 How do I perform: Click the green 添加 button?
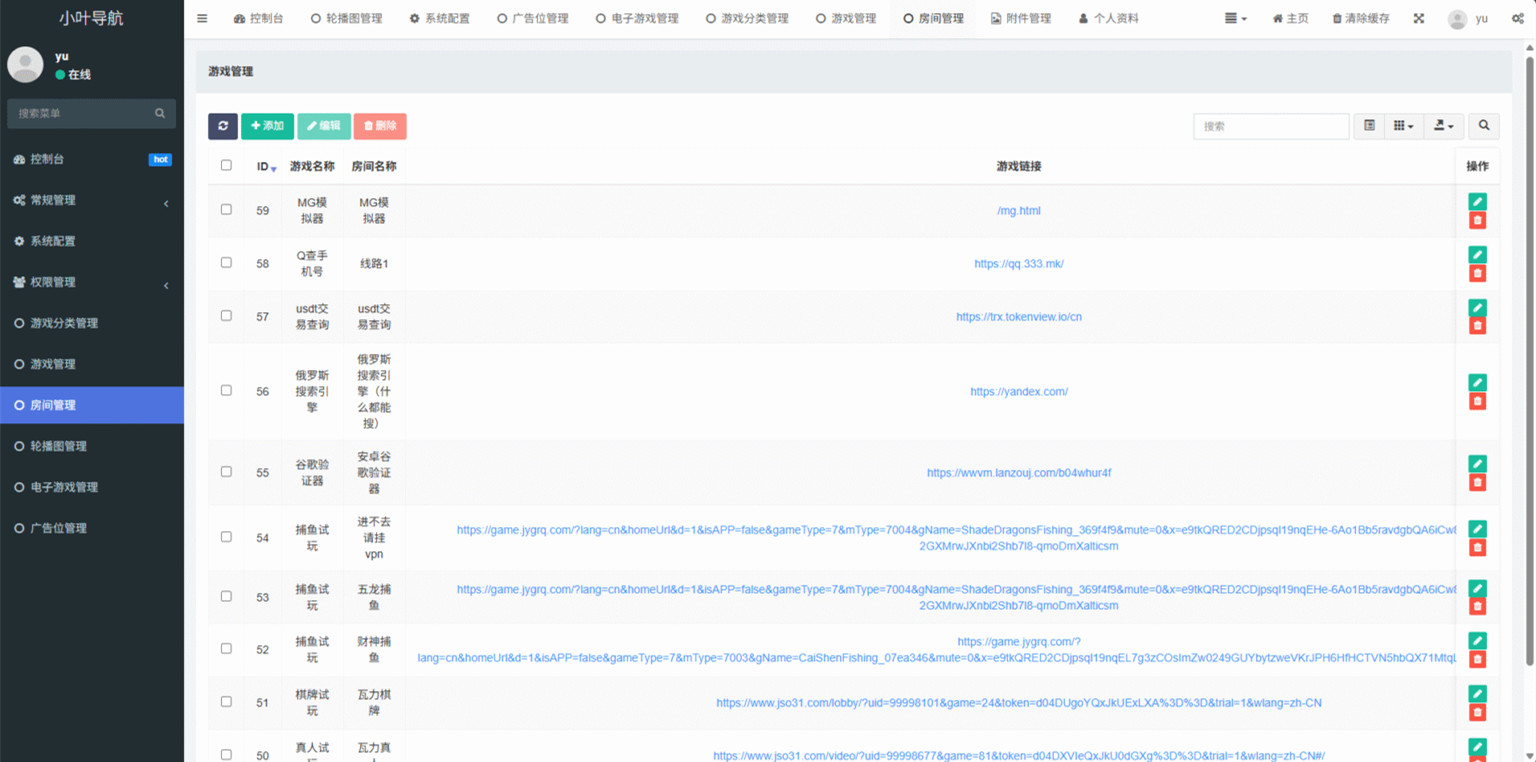[267, 126]
